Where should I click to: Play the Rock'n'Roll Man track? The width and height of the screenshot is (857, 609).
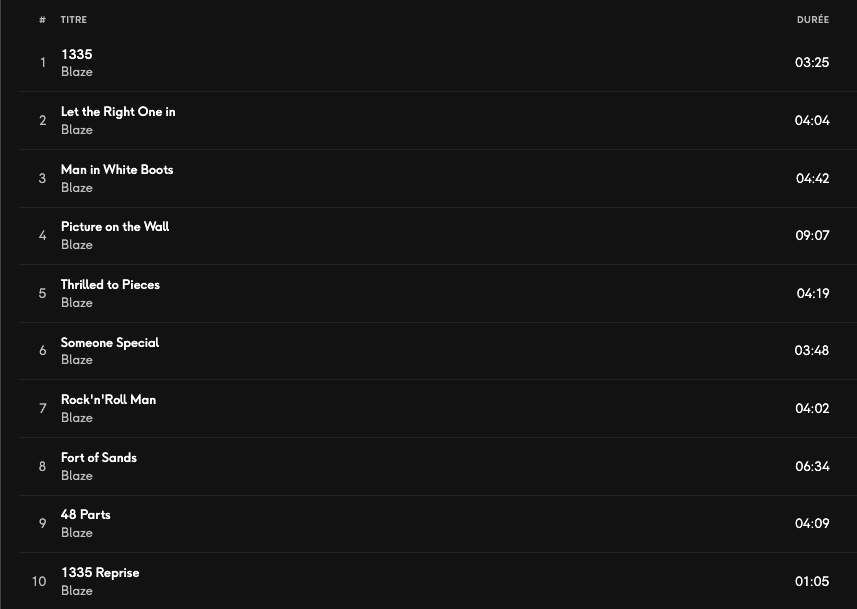[x=108, y=400]
